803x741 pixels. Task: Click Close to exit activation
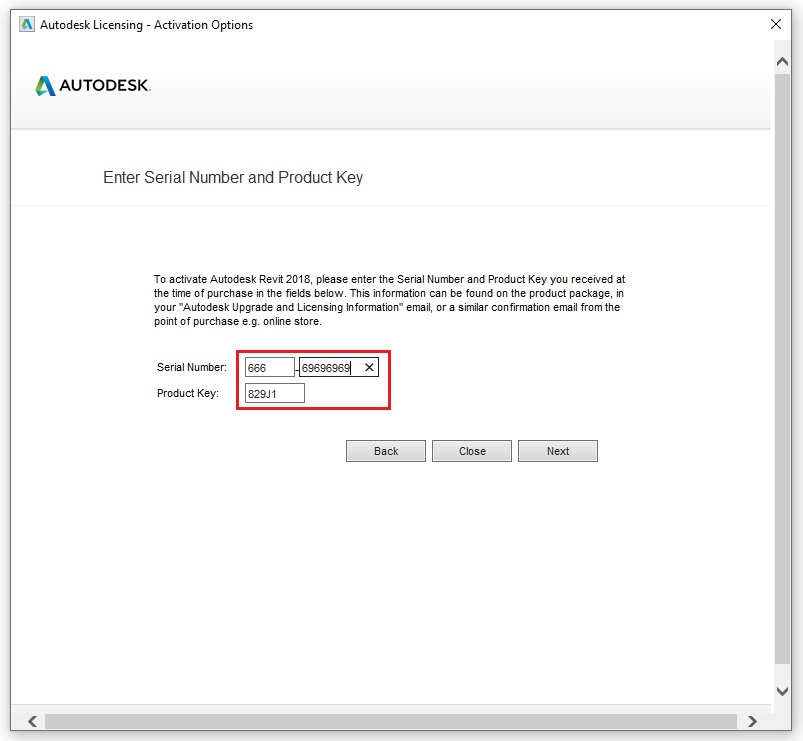(x=471, y=450)
